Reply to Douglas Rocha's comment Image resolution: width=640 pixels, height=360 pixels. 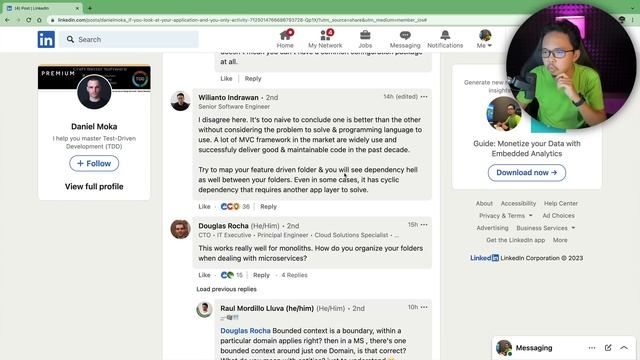tap(261, 275)
